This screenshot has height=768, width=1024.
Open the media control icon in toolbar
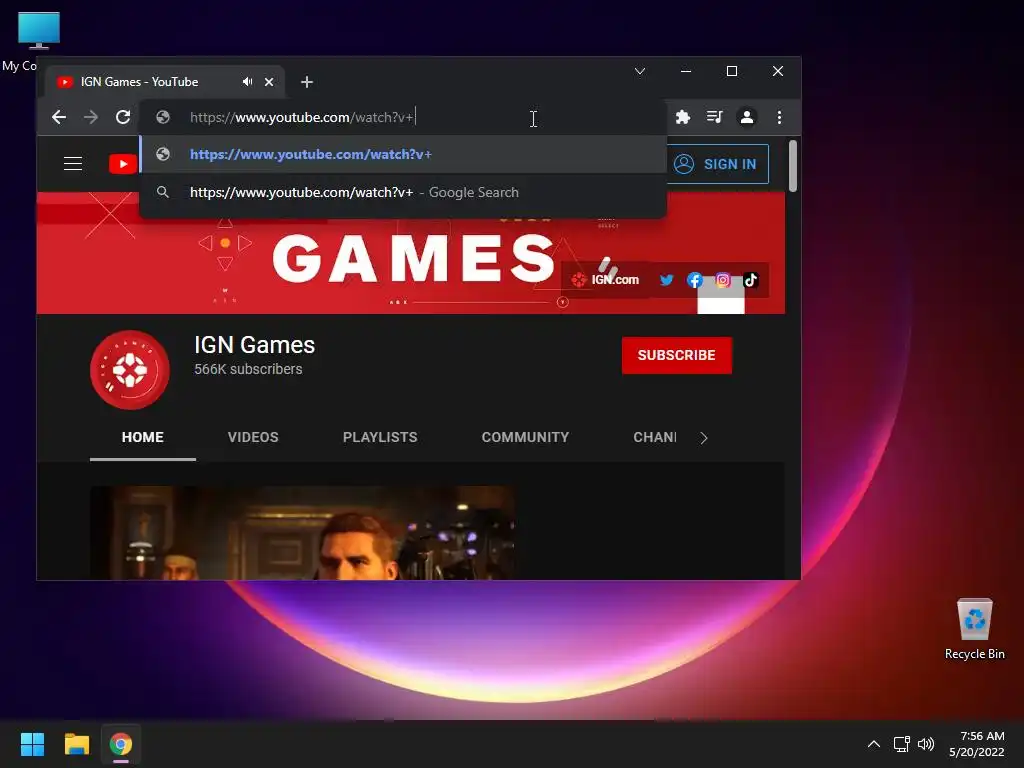coord(714,117)
